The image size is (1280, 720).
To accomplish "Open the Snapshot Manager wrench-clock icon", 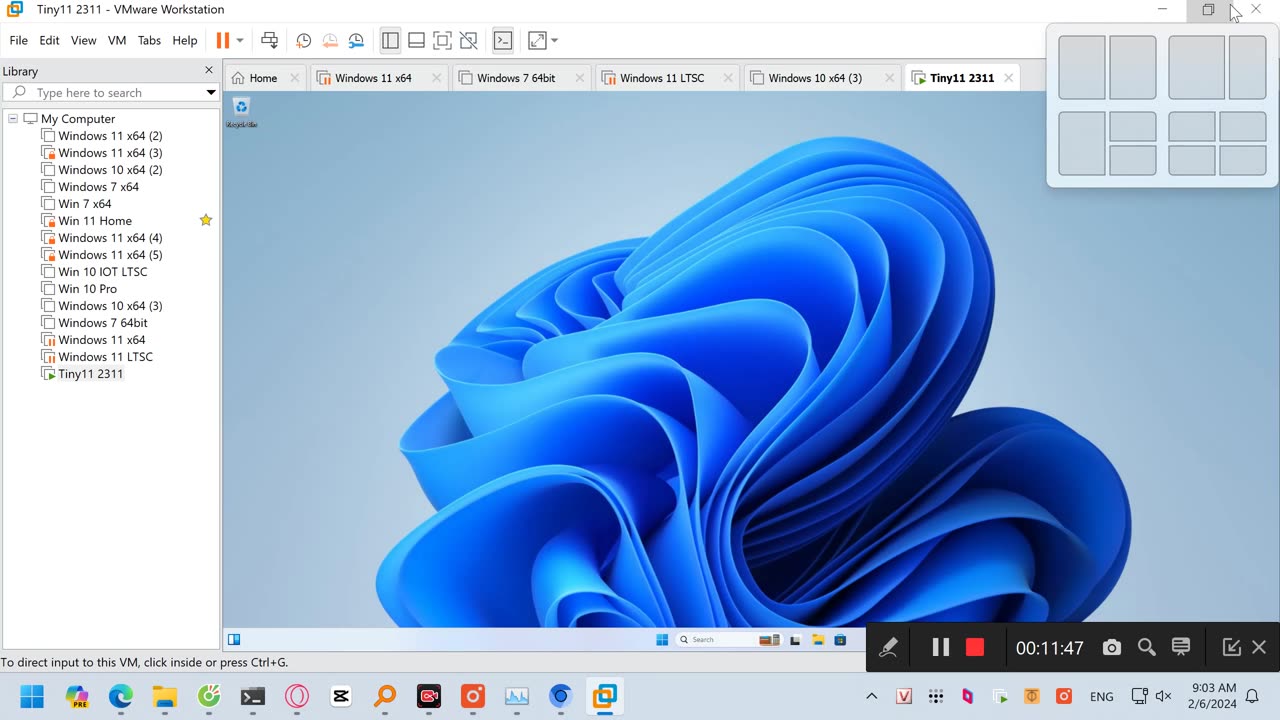I will click(x=356, y=41).
